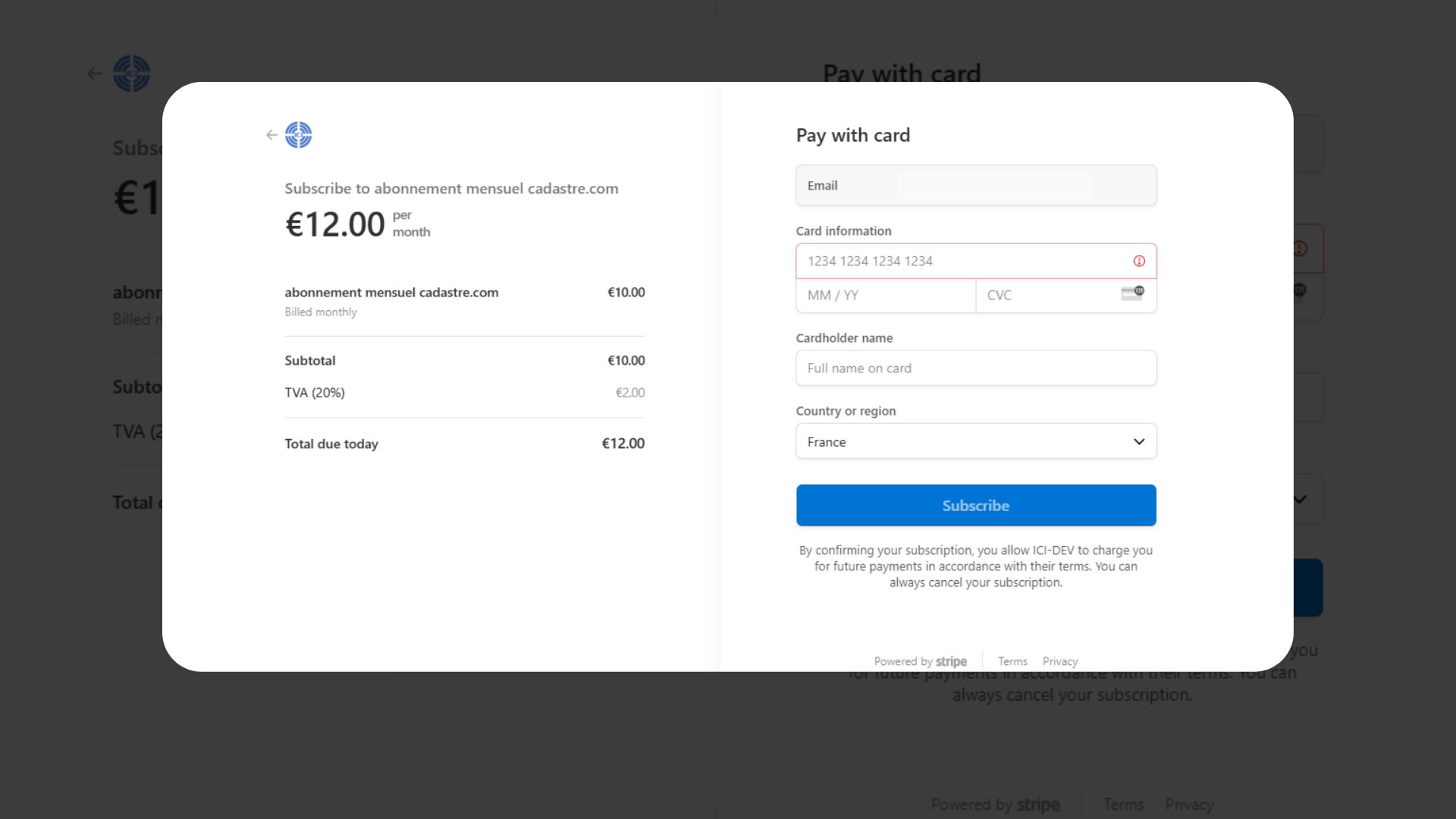Click Powered by stripe in the background page
This screenshot has height=819, width=1456.
click(x=995, y=804)
